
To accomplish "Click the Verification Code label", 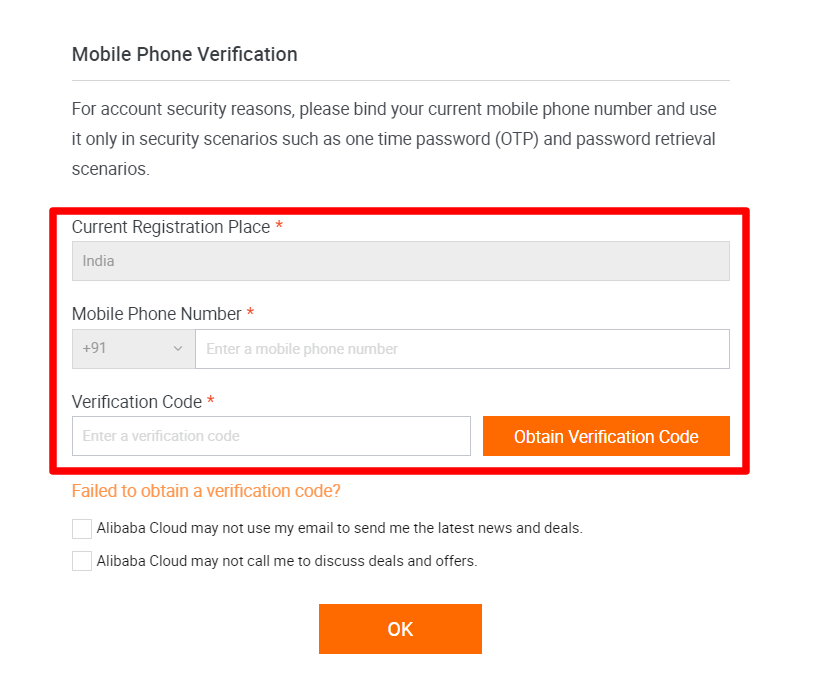I will click(x=133, y=402).
